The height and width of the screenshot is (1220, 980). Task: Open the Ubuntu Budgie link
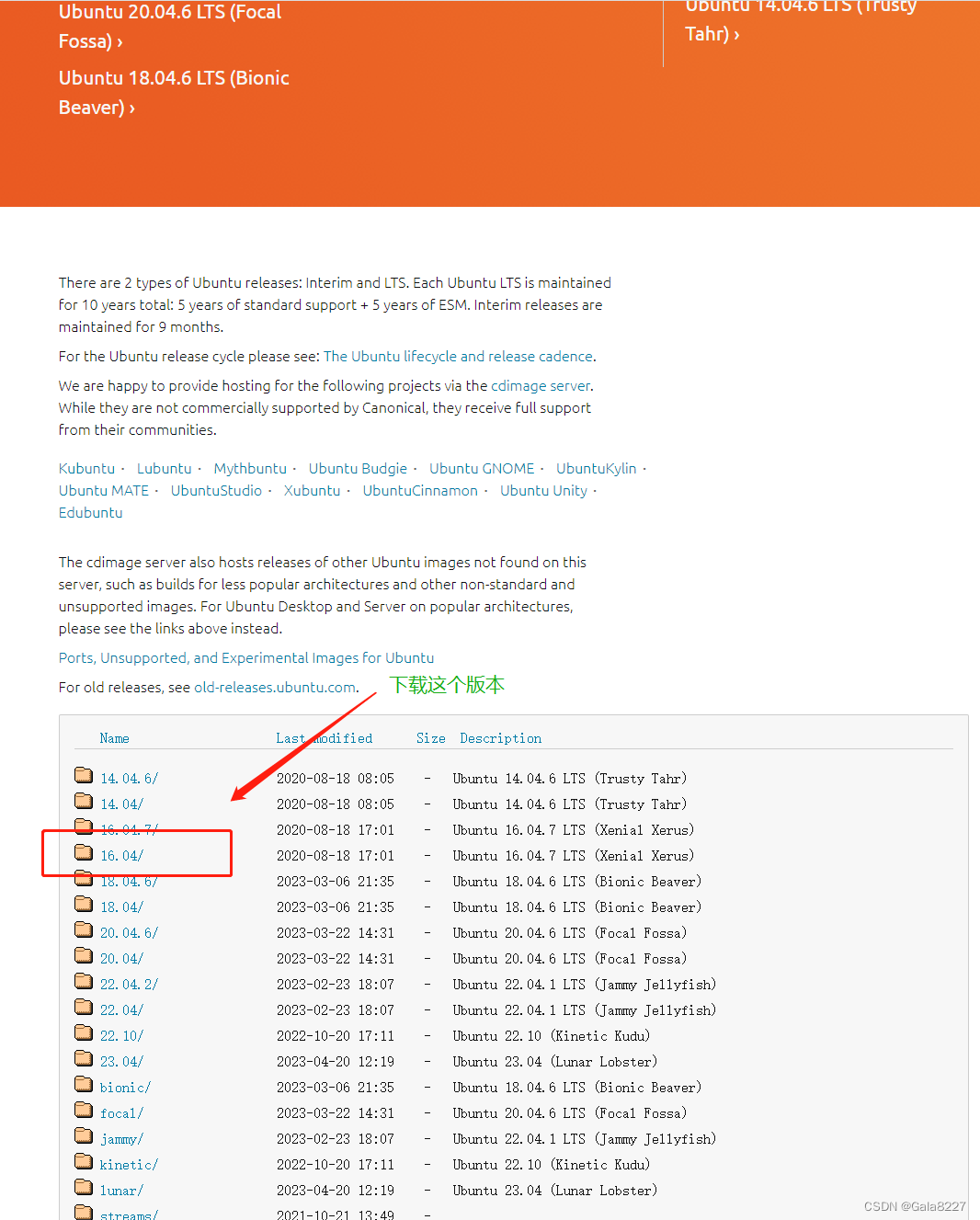tap(358, 468)
